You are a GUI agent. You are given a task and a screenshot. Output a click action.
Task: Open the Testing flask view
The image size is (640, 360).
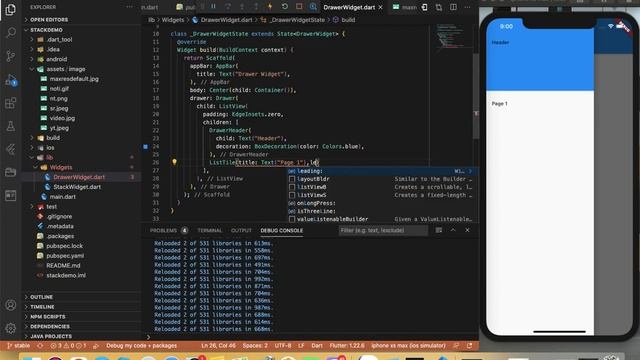pyautogui.click(x=11, y=126)
